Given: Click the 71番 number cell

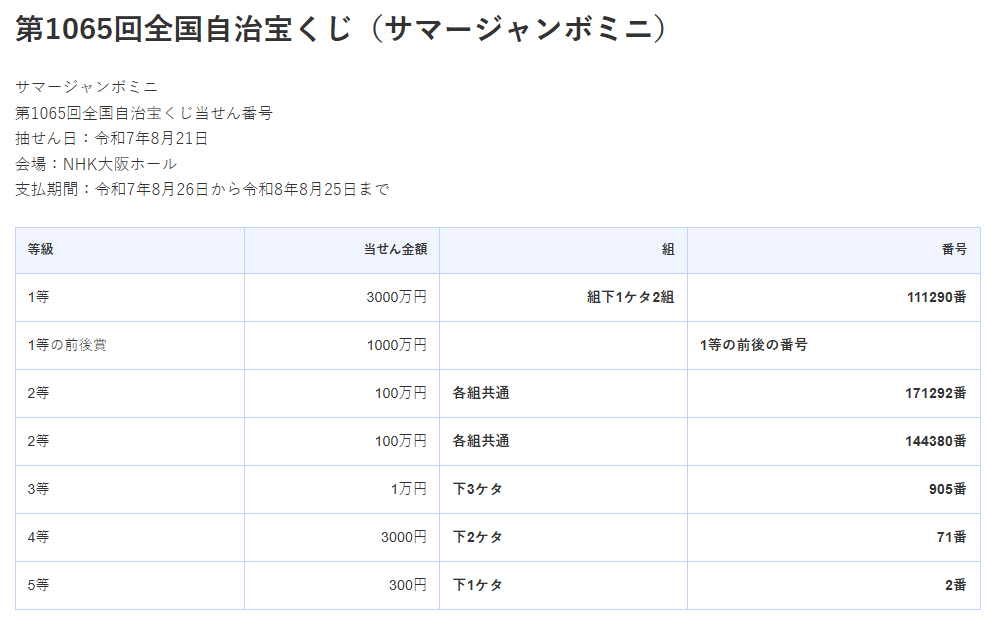Looking at the screenshot, I should click(951, 537).
